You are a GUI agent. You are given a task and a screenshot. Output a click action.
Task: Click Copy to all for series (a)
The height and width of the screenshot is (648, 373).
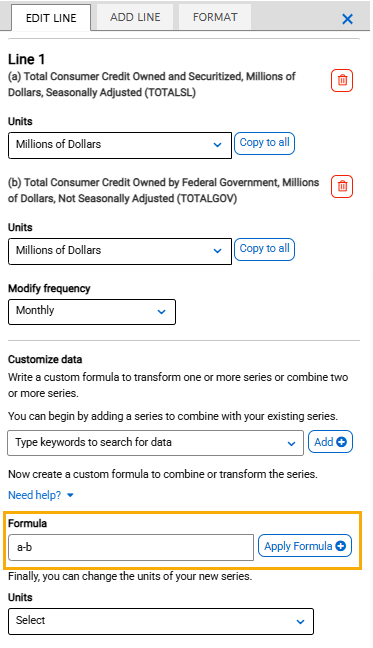(x=264, y=143)
